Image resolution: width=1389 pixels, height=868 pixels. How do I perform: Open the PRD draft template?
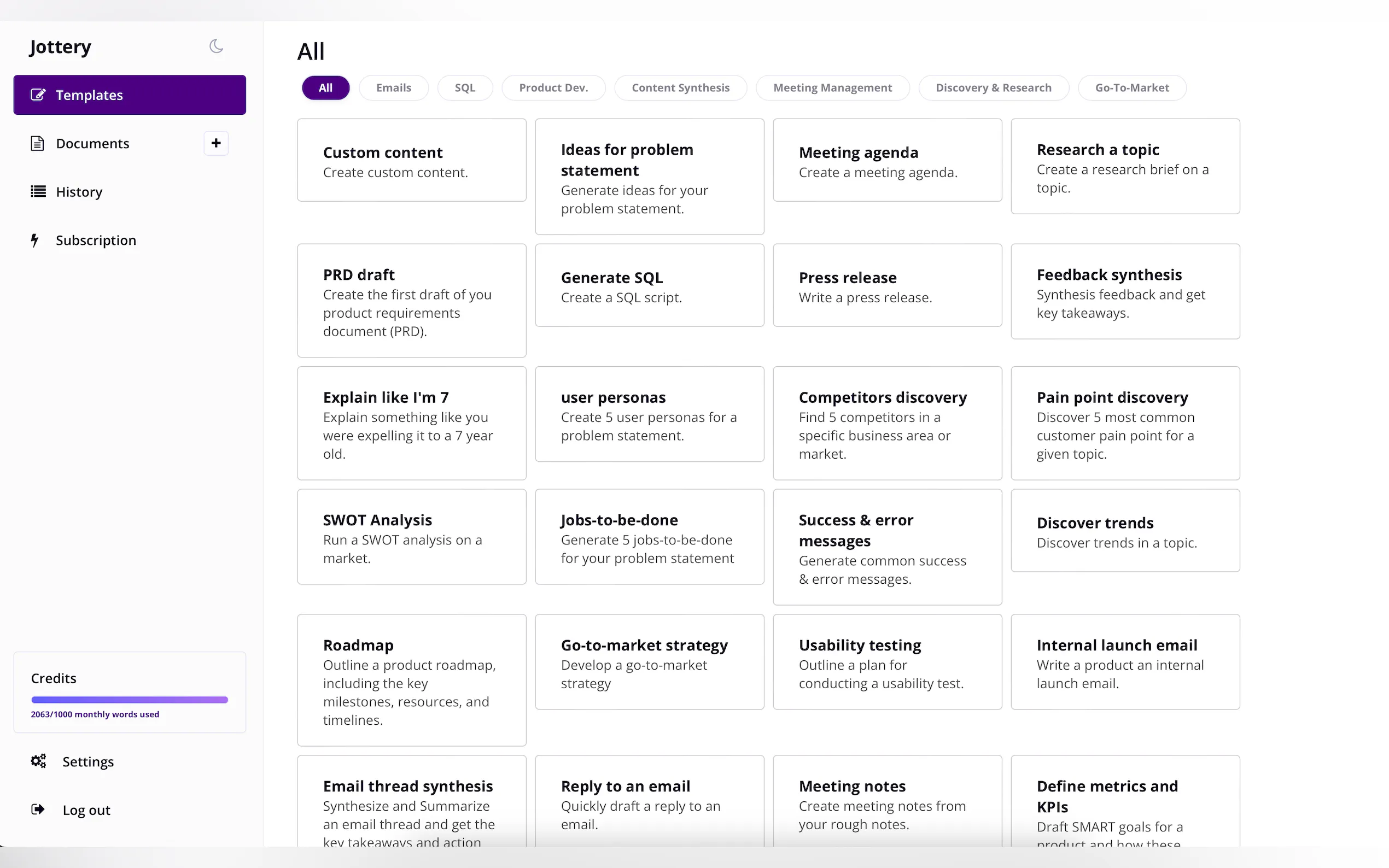click(x=411, y=300)
